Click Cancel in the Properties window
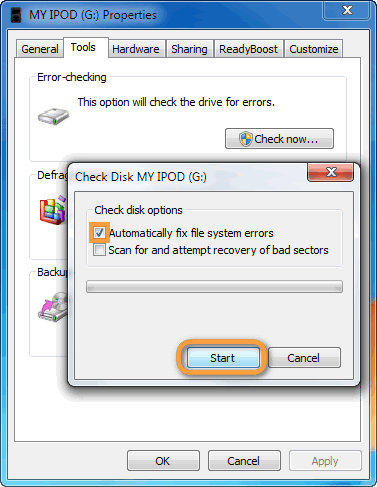 [244, 461]
